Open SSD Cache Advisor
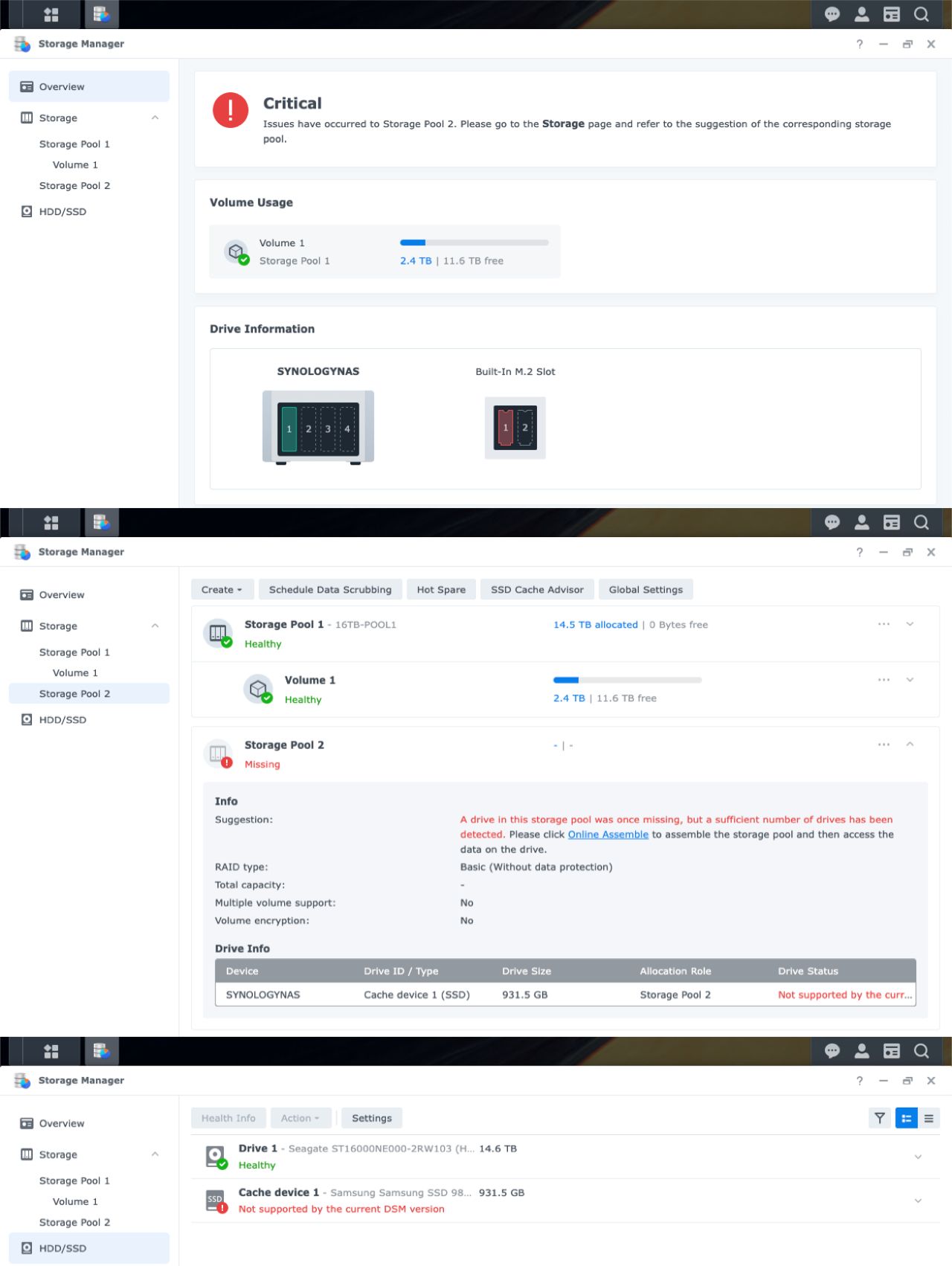Screen dimensions: 952x1266 pyautogui.click(x=537, y=590)
